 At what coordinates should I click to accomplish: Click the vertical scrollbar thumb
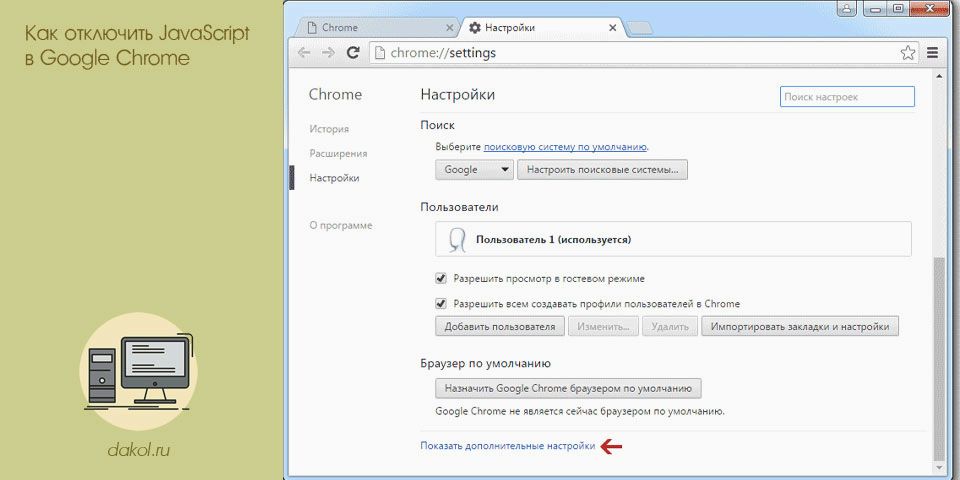[940, 358]
